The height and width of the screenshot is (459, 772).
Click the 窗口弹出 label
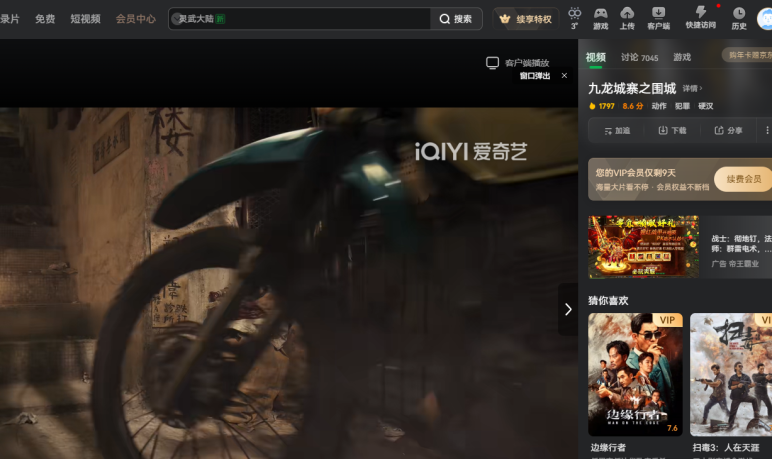click(535, 76)
